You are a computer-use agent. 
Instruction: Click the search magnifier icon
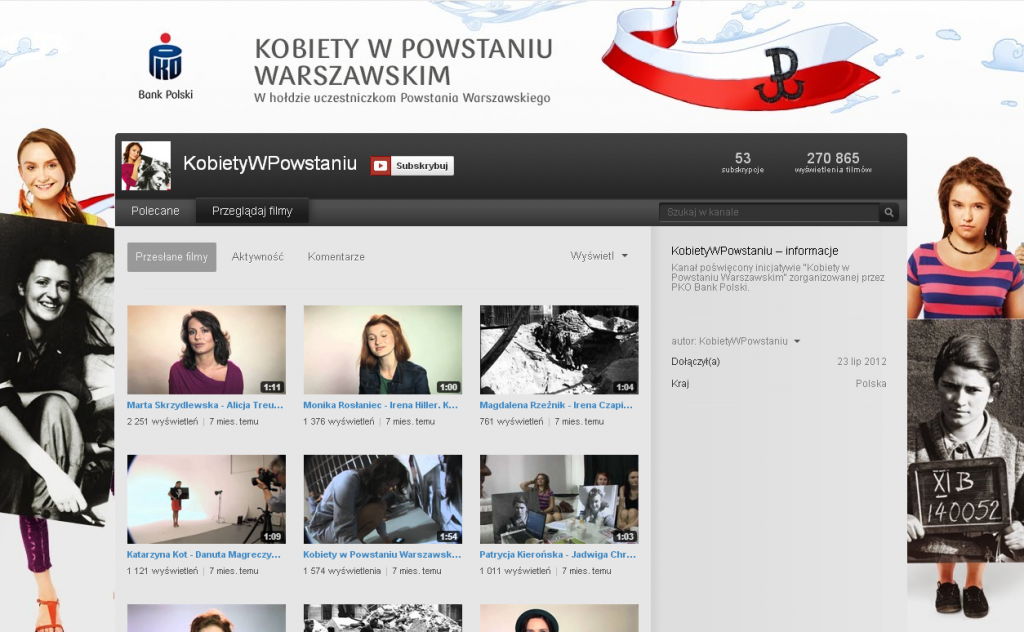[888, 212]
